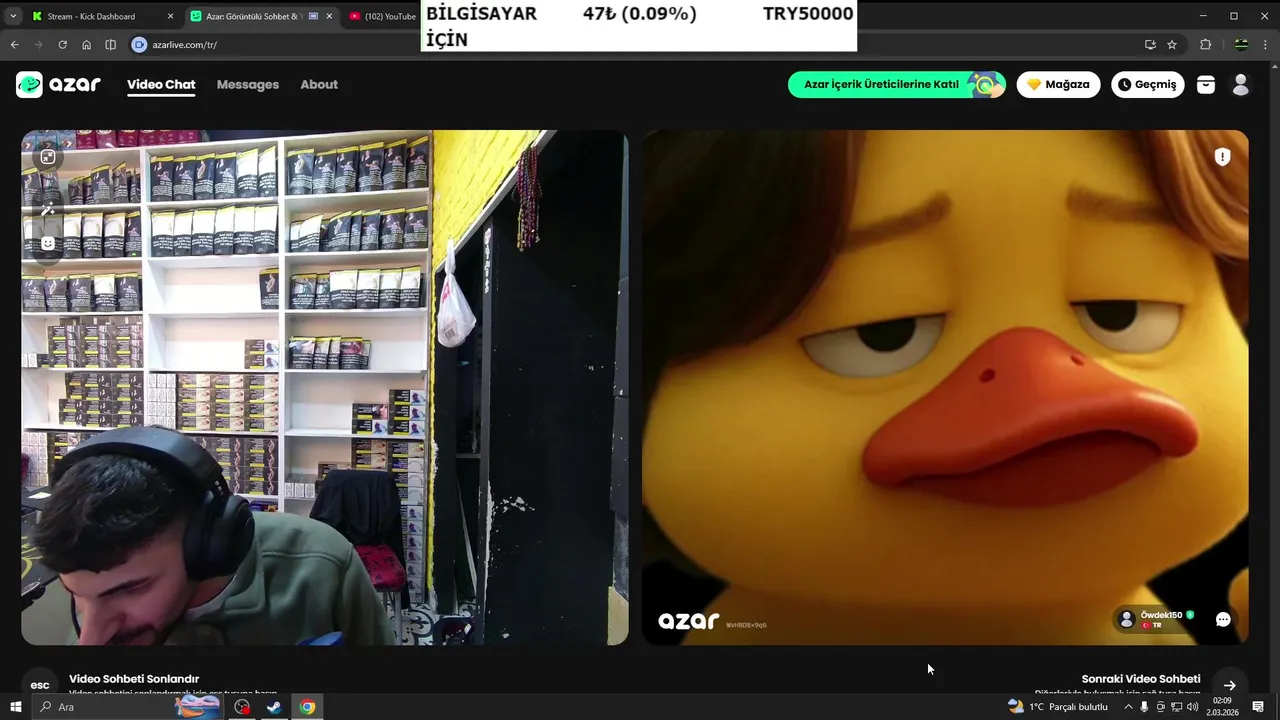Click the Azar logo in the header
The width and height of the screenshot is (1280, 720).
click(x=58, y=85)
